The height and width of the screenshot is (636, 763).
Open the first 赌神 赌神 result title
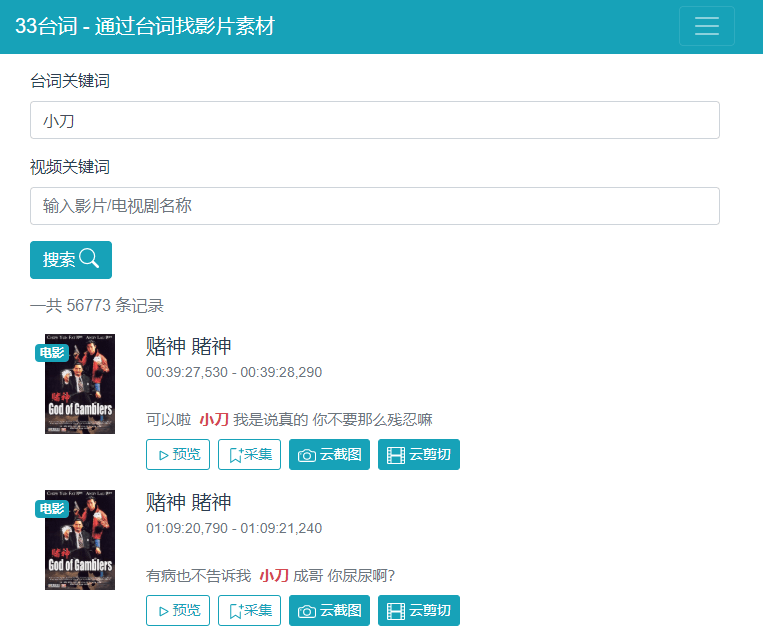(x=189, y=346)
